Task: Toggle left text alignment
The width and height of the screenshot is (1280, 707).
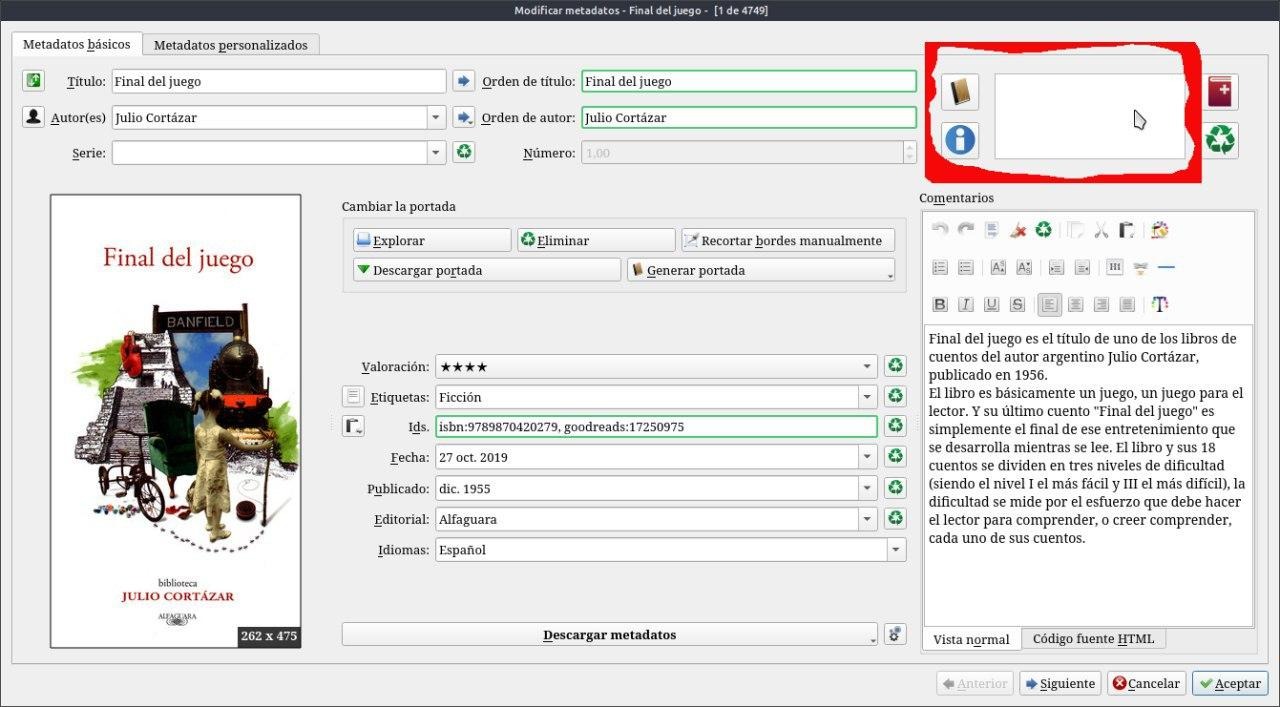Action: tap(1050, 304)
